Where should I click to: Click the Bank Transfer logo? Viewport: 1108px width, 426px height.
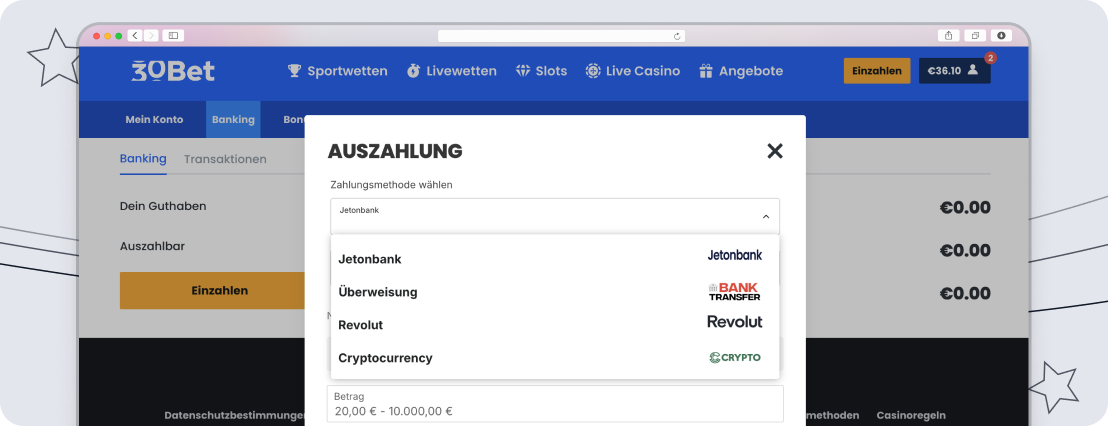coord(735,292)
